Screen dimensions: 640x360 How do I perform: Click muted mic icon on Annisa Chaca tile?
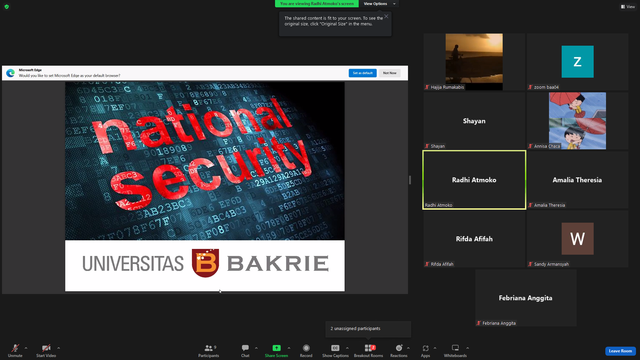click(530, 146)
